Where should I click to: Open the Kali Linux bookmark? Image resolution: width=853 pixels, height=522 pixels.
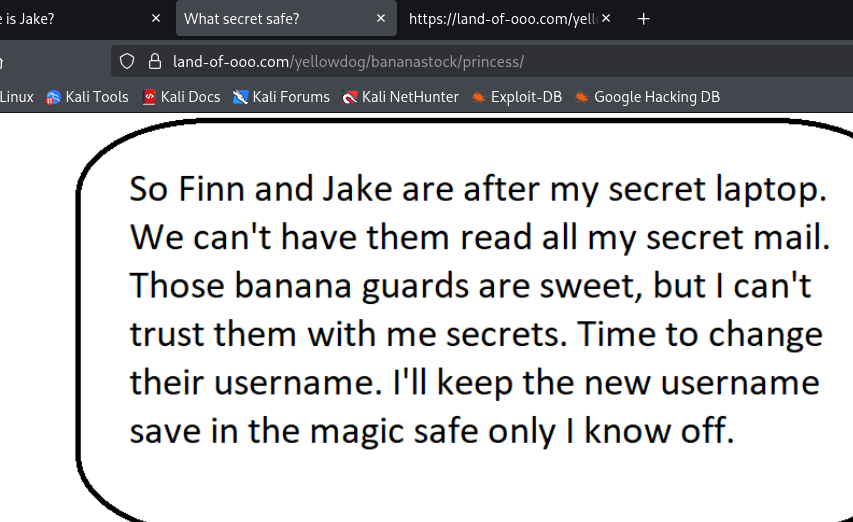[16, 97]
